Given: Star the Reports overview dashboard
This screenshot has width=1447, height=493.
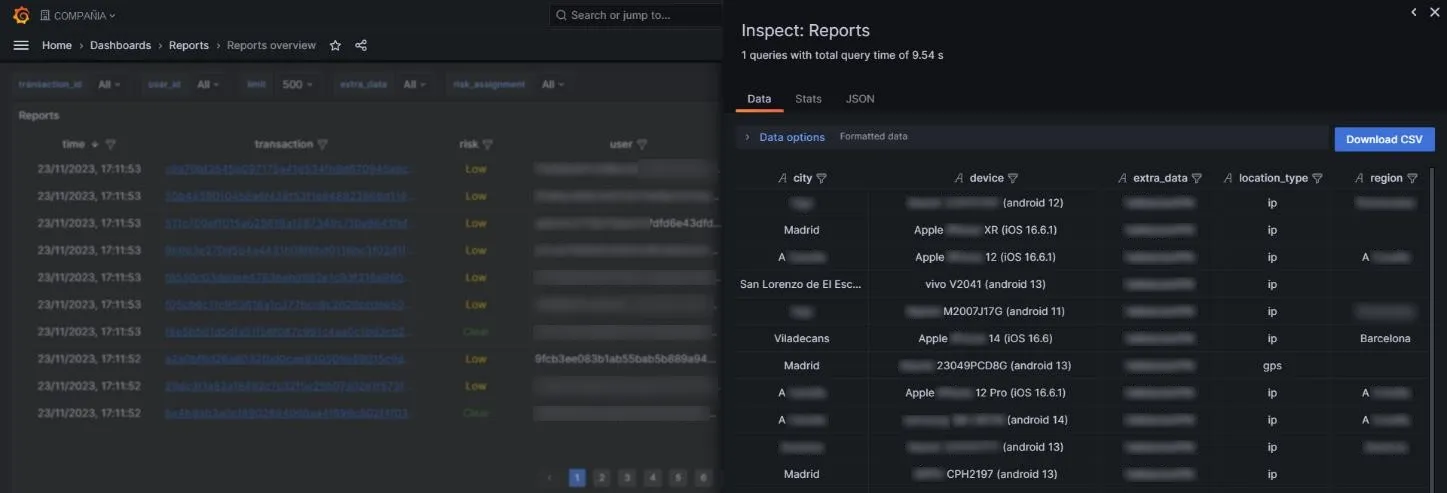Looking at the screenshot, I should pos(335,45).
